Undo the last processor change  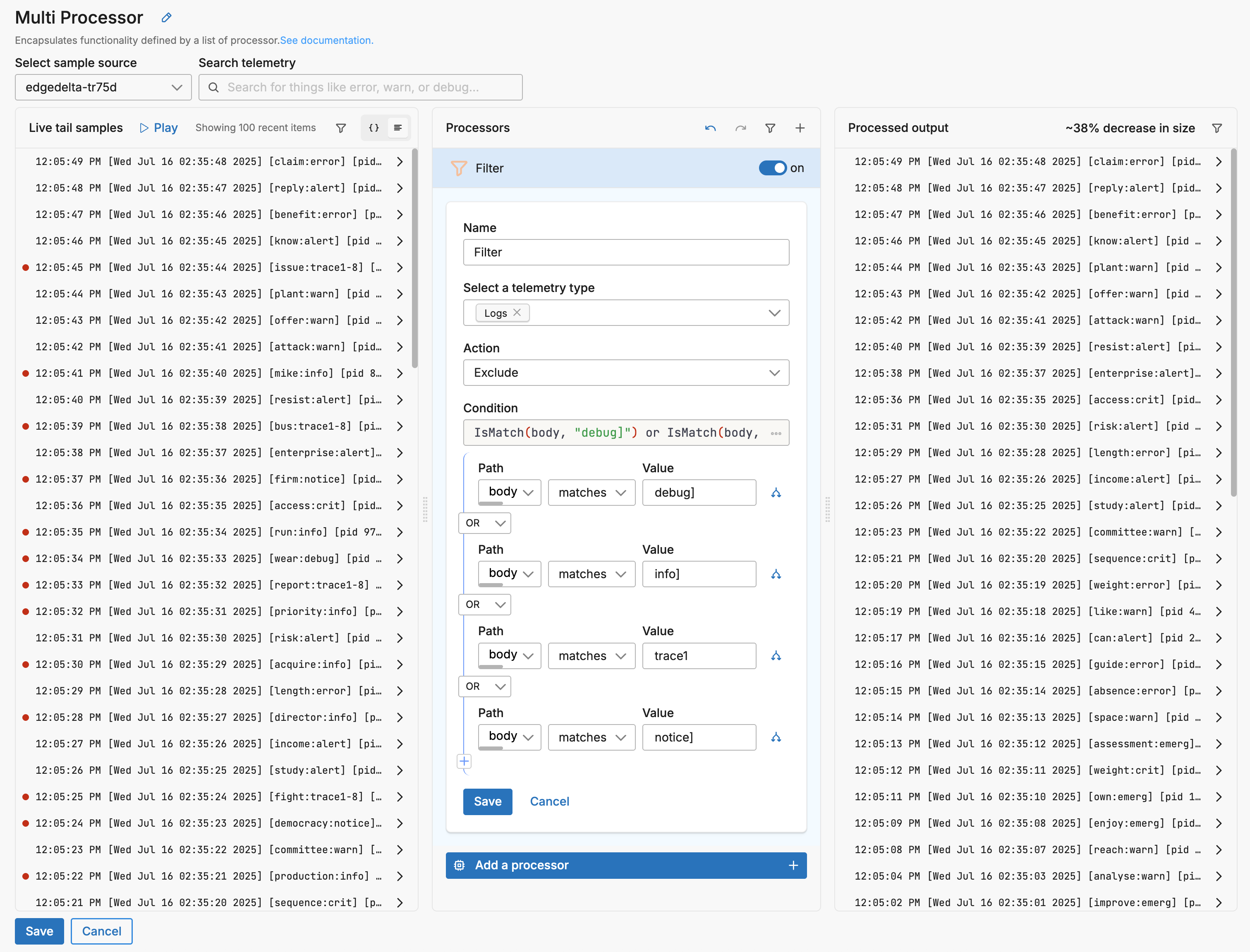(x=710, y=128)
